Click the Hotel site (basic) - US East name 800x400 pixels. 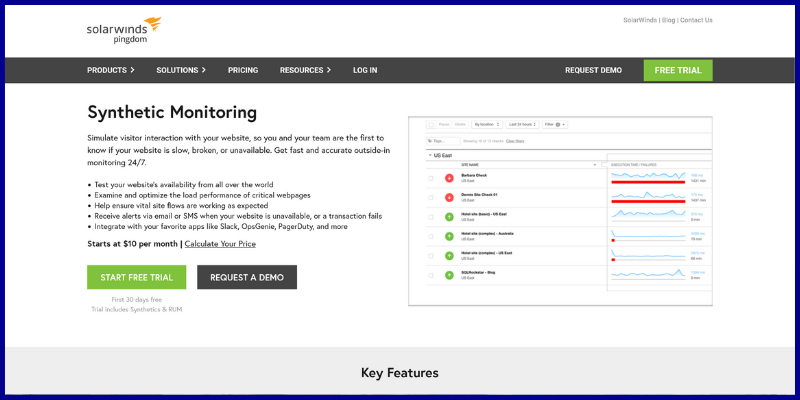(484, 214)
